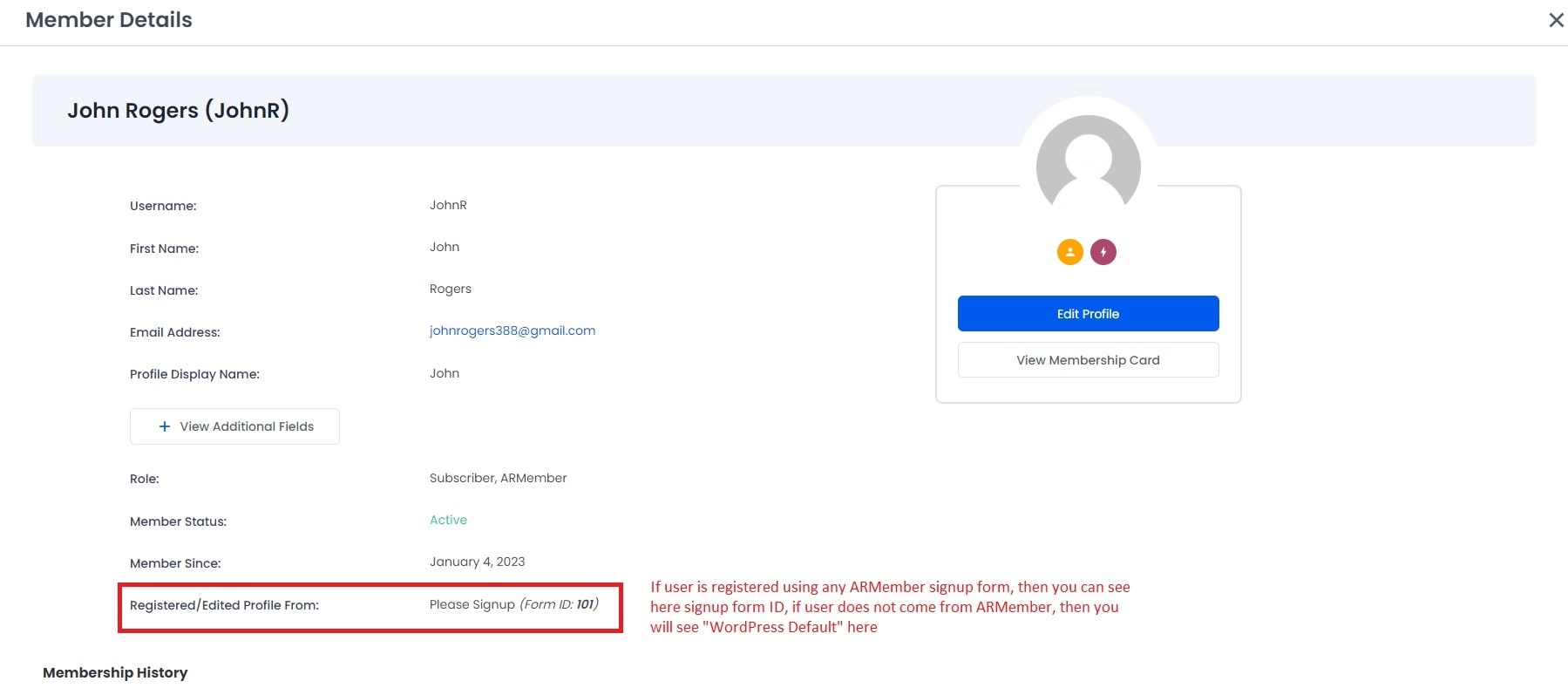Click the role value Subscriber, ARMember
The height and width of the screenshot is (688, 1568).
click(x=498, y=478)
